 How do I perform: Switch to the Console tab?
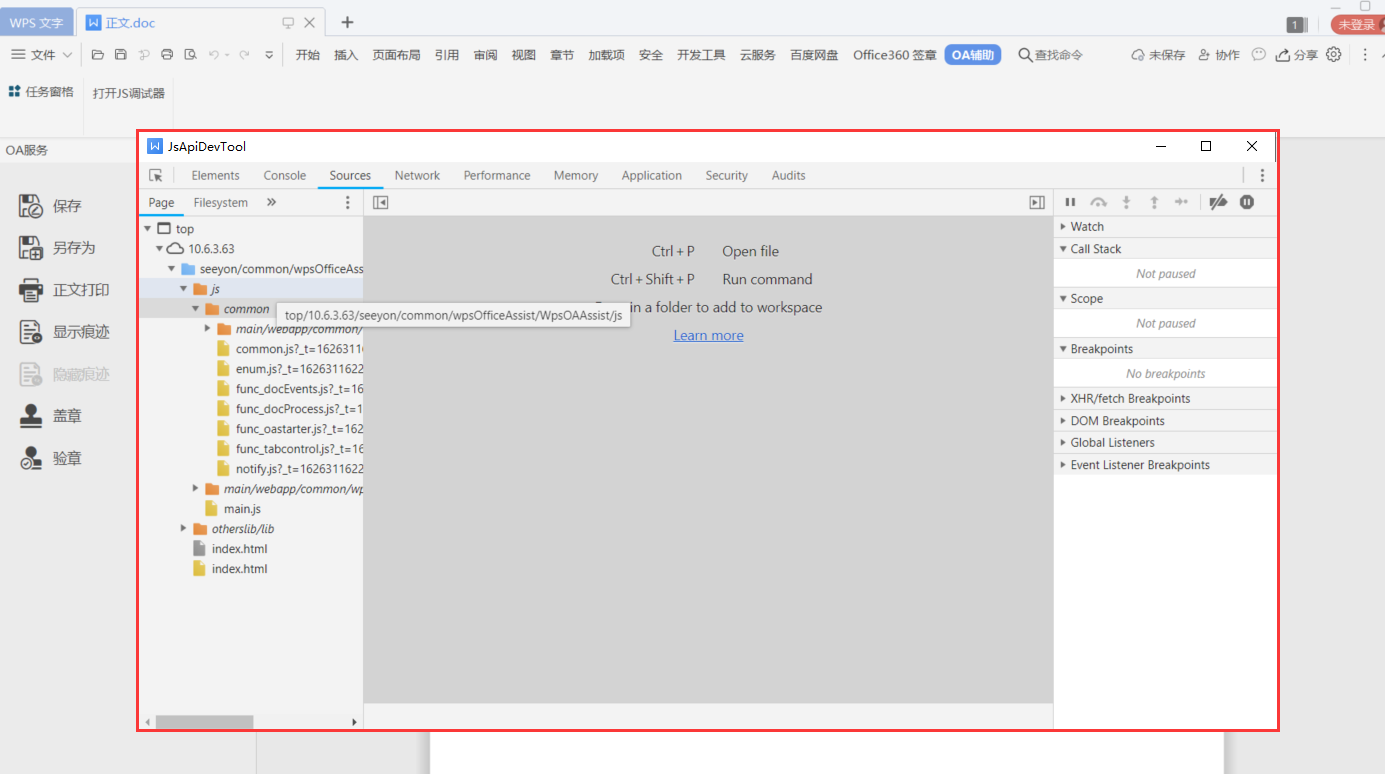[x=284, y=176]
